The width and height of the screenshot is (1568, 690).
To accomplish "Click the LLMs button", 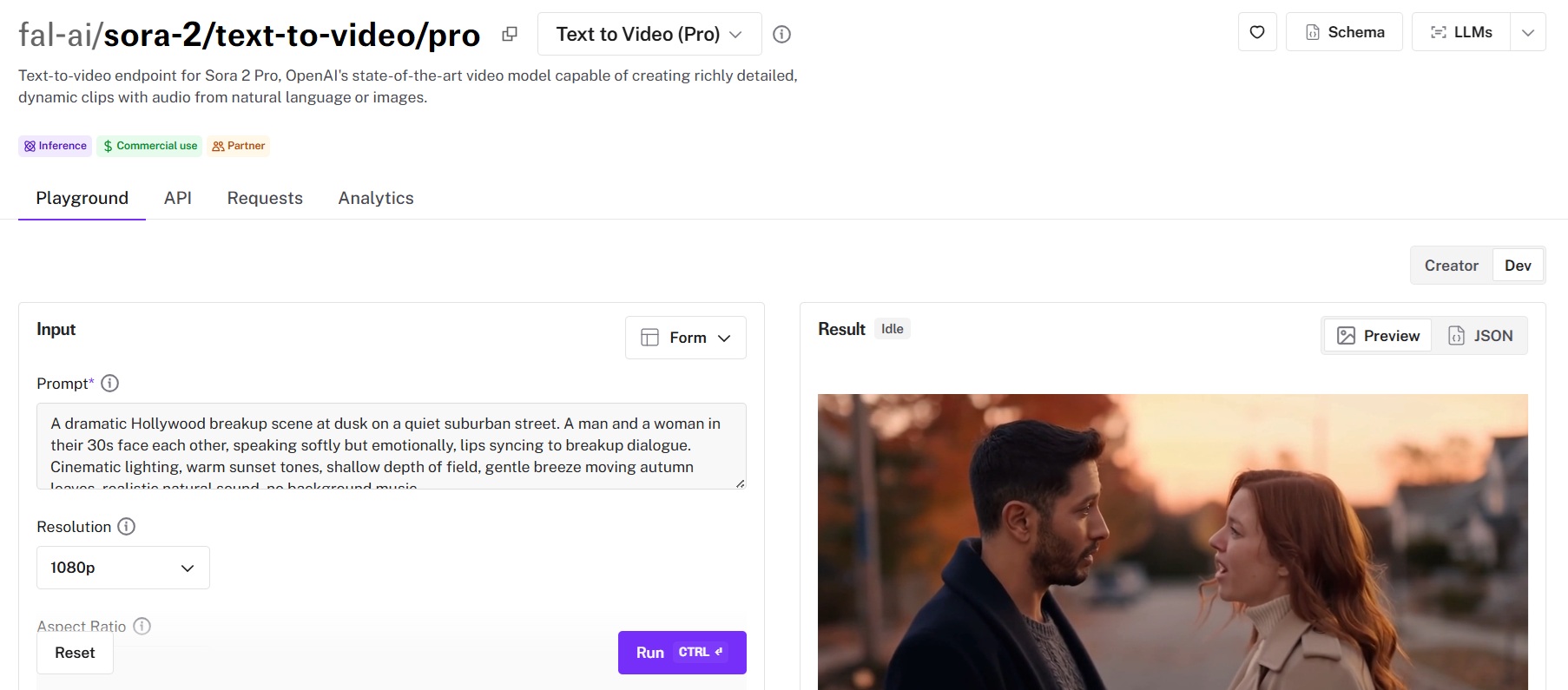I will (x=1461, y=32).
